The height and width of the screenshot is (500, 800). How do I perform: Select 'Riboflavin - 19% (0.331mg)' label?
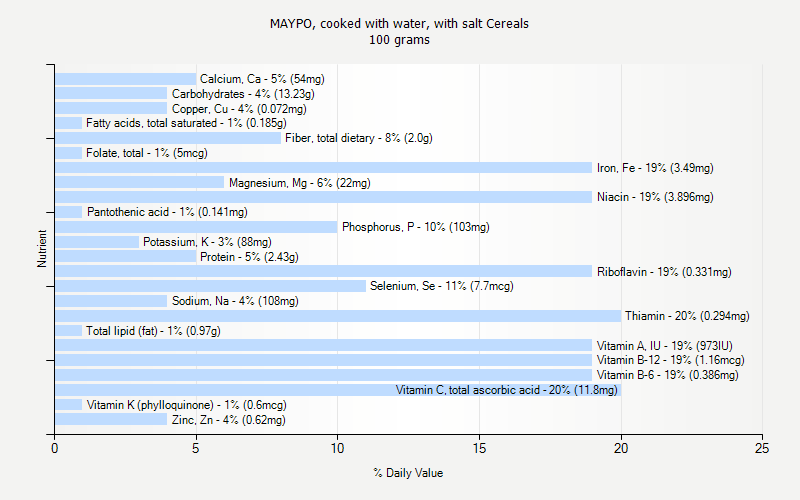coord(664,272)
